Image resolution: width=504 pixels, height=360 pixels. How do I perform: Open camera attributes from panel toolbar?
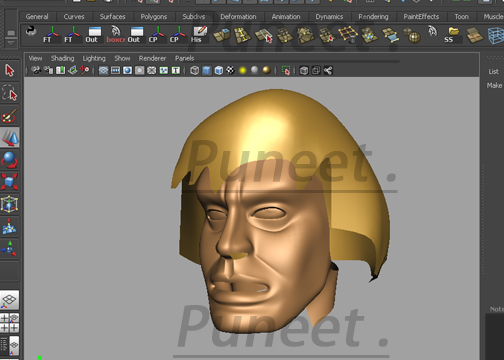pyautogui.click(x=49, y=70)
